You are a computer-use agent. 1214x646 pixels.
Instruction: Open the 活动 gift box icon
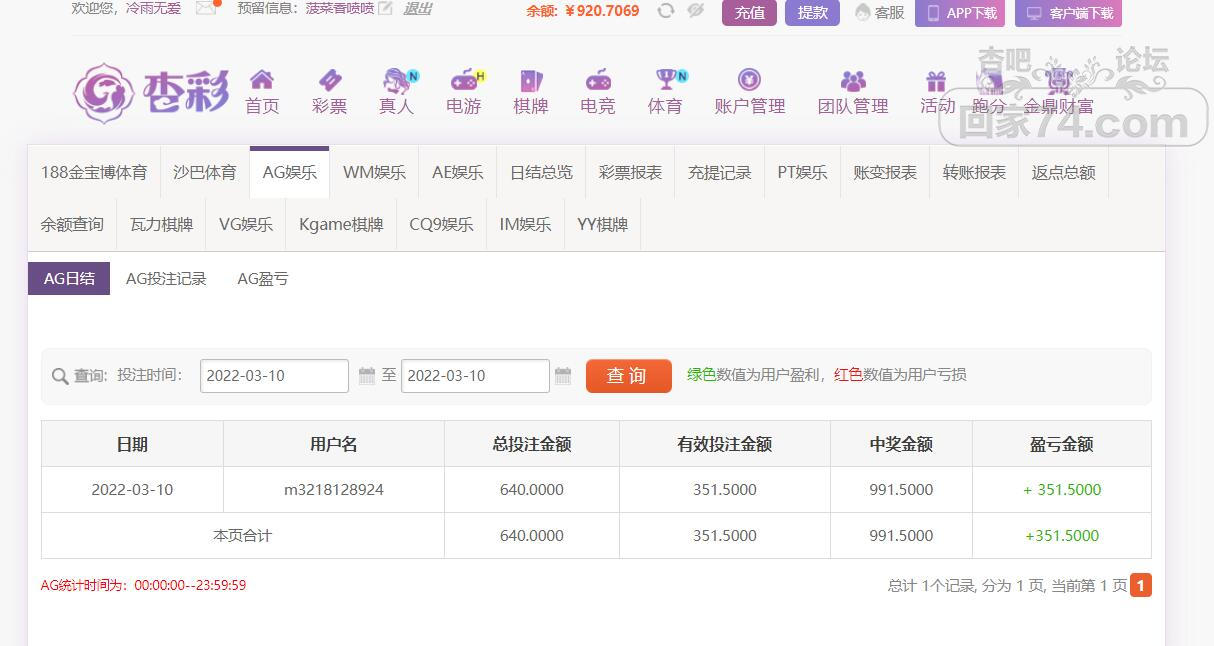[936, 81]
